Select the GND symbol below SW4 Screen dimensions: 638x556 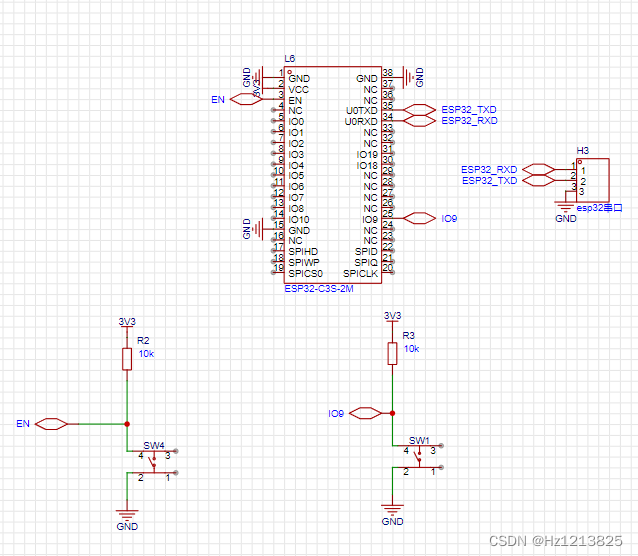pyautogui.click(x=127, y=514)
